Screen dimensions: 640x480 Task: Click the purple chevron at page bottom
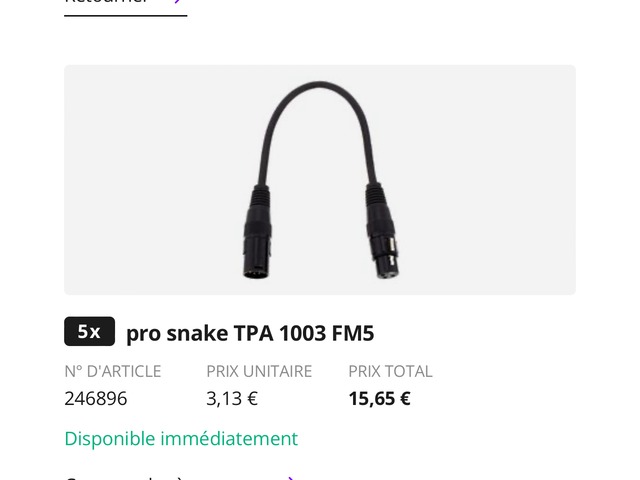(x=291, y=478)
